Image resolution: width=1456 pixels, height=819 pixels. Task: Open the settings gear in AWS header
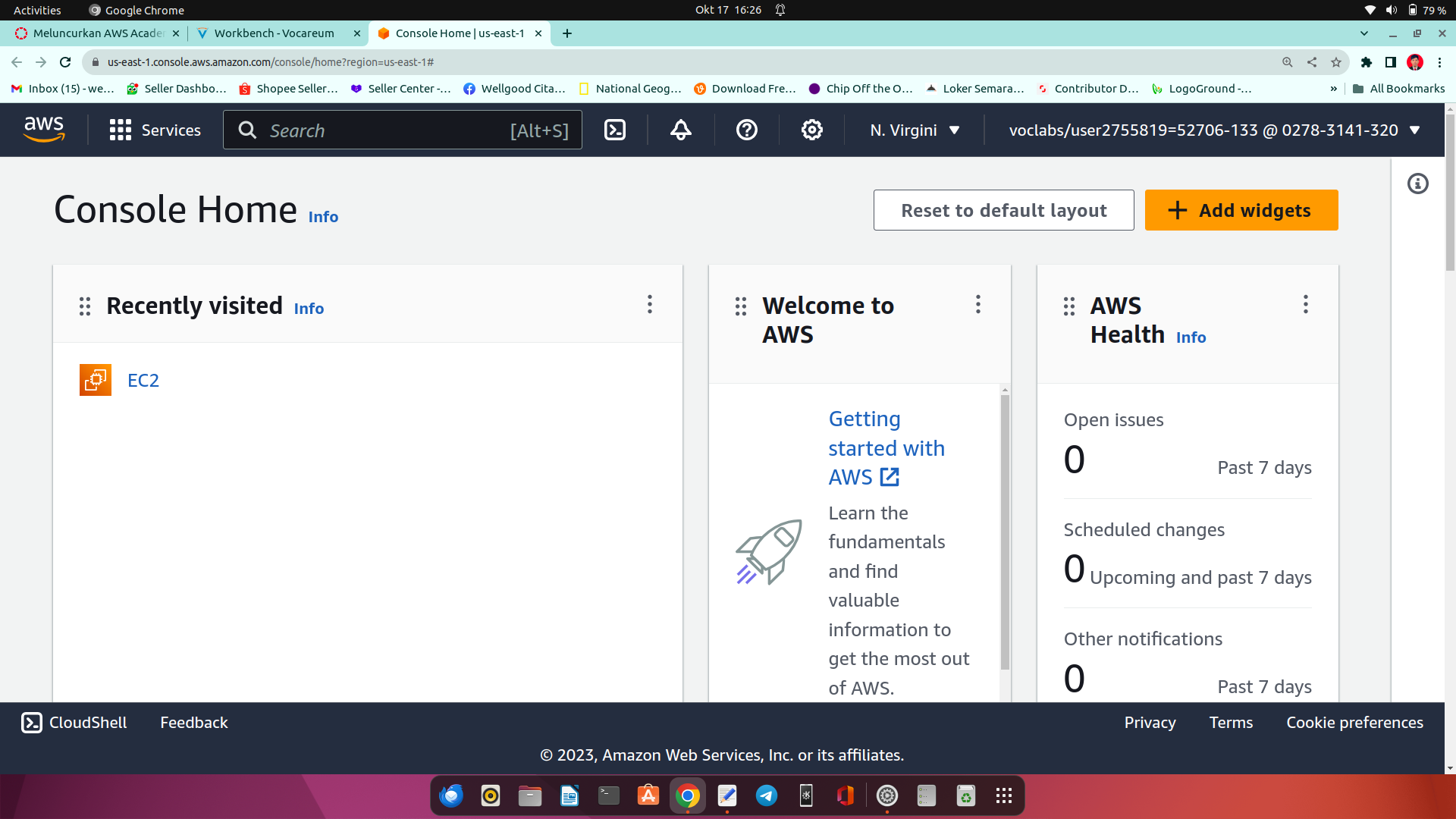(x=811, y=130)
